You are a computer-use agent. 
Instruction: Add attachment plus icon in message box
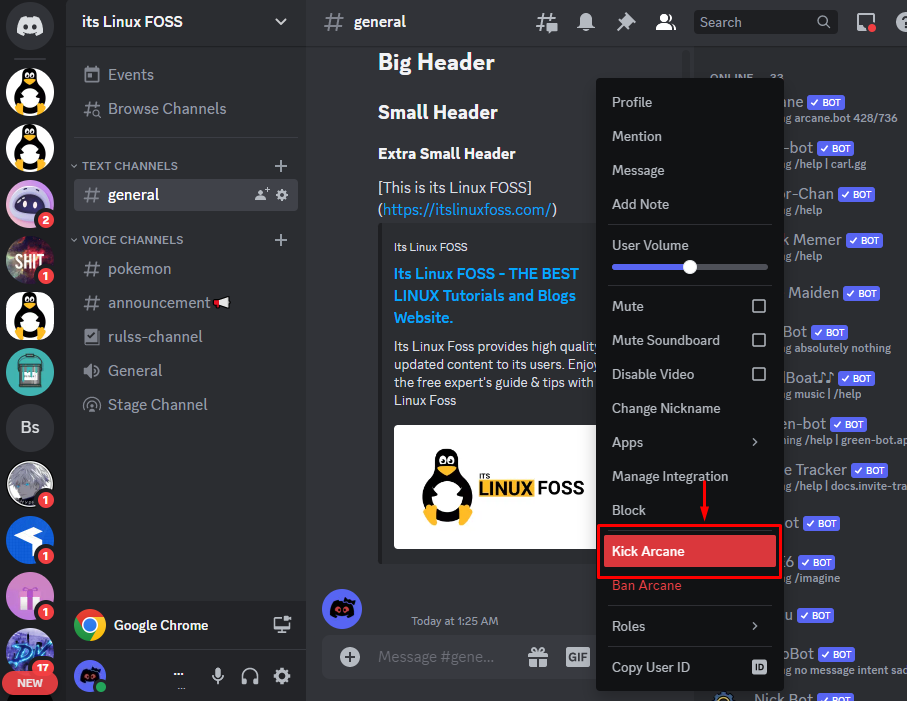tap(349, 657)
